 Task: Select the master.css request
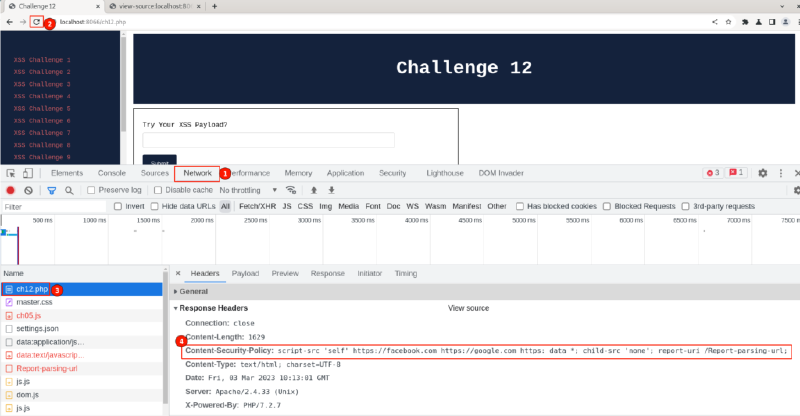tap(34, 302)
